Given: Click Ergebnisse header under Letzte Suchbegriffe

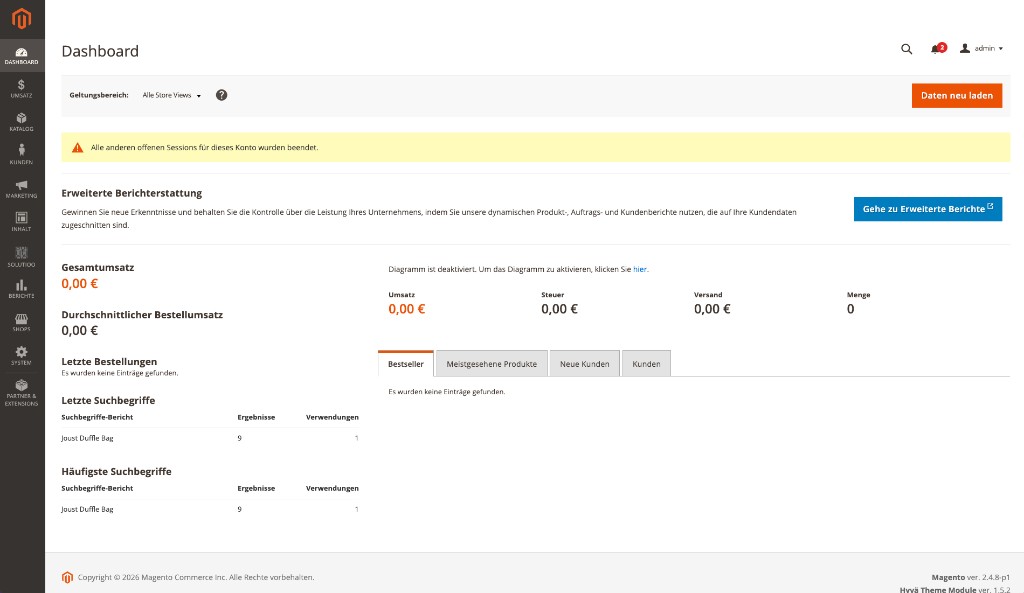Looking at the screenshot, I should pos(256,417).
